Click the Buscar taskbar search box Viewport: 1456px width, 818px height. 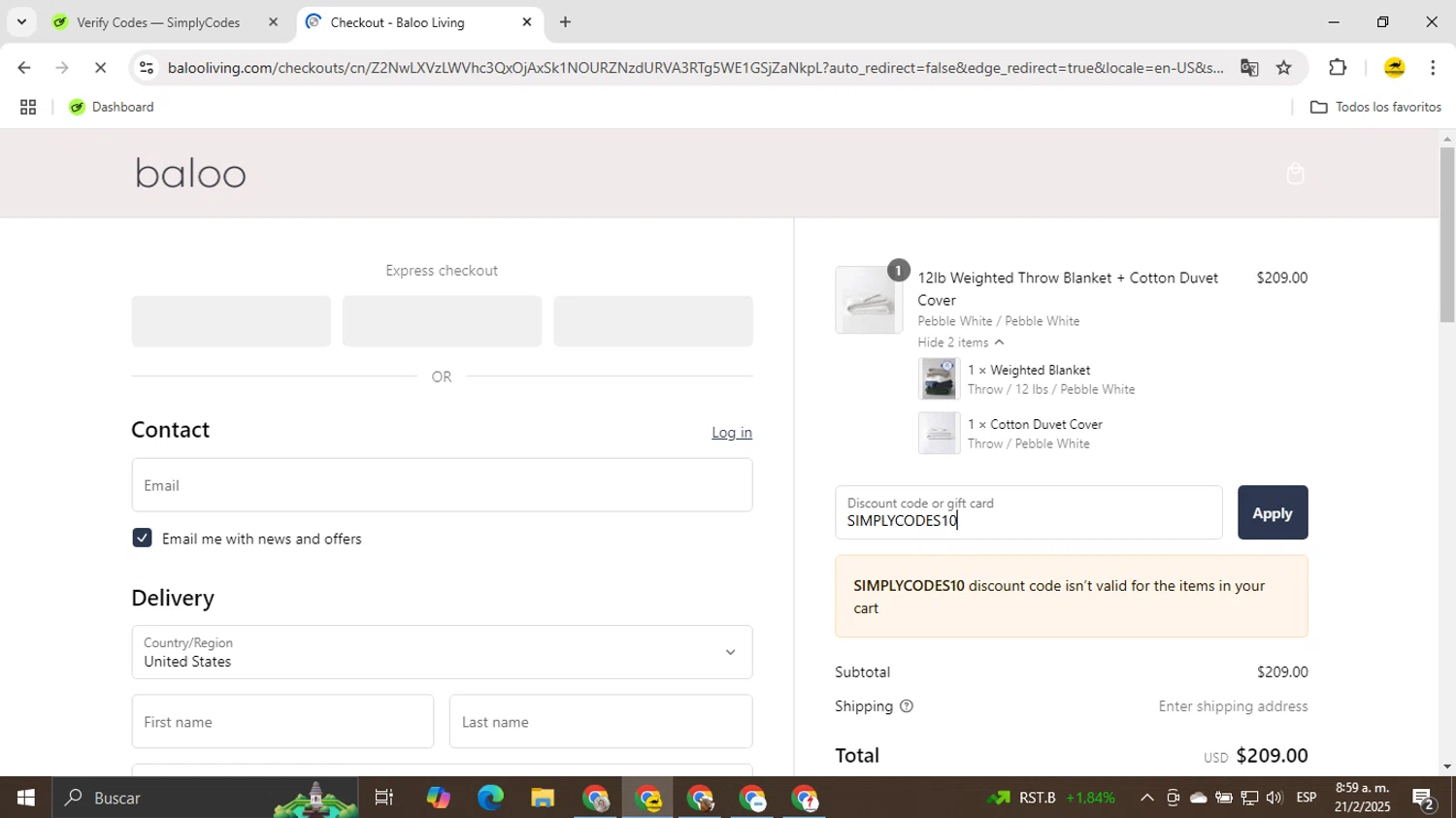pos(204,798)
